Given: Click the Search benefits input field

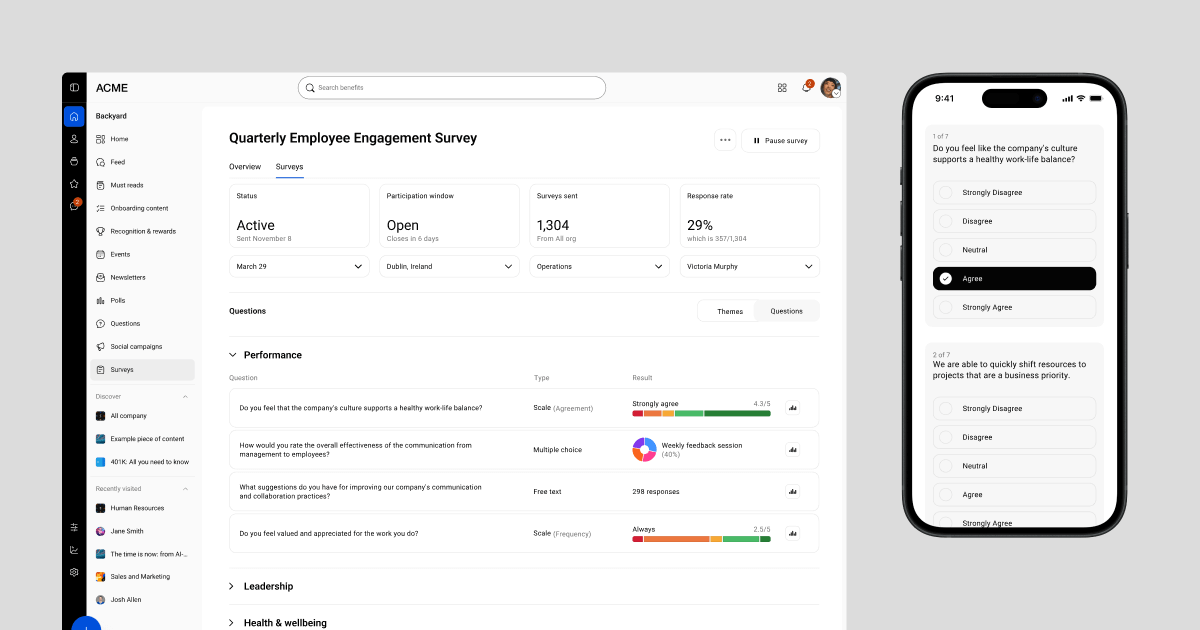Looking at the screenshot, I should click(452, 88).
